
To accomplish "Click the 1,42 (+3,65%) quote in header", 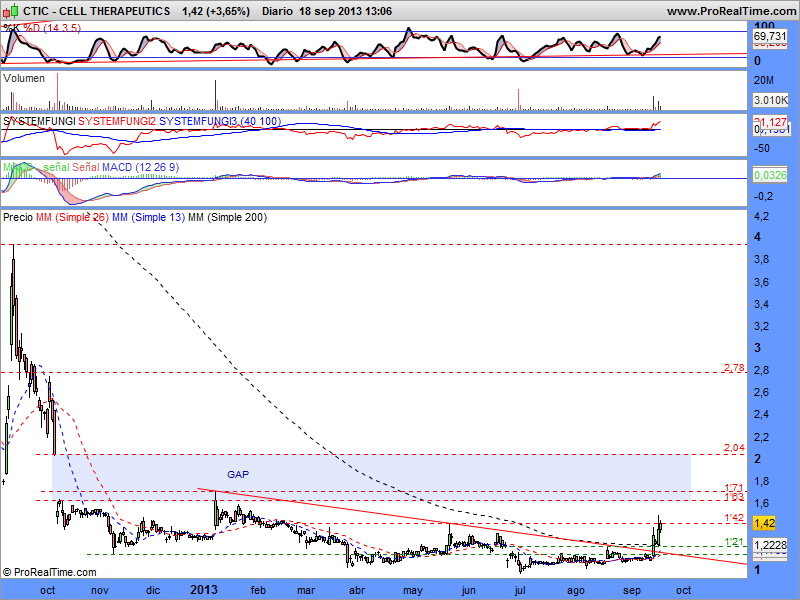I will pos(216,11).
